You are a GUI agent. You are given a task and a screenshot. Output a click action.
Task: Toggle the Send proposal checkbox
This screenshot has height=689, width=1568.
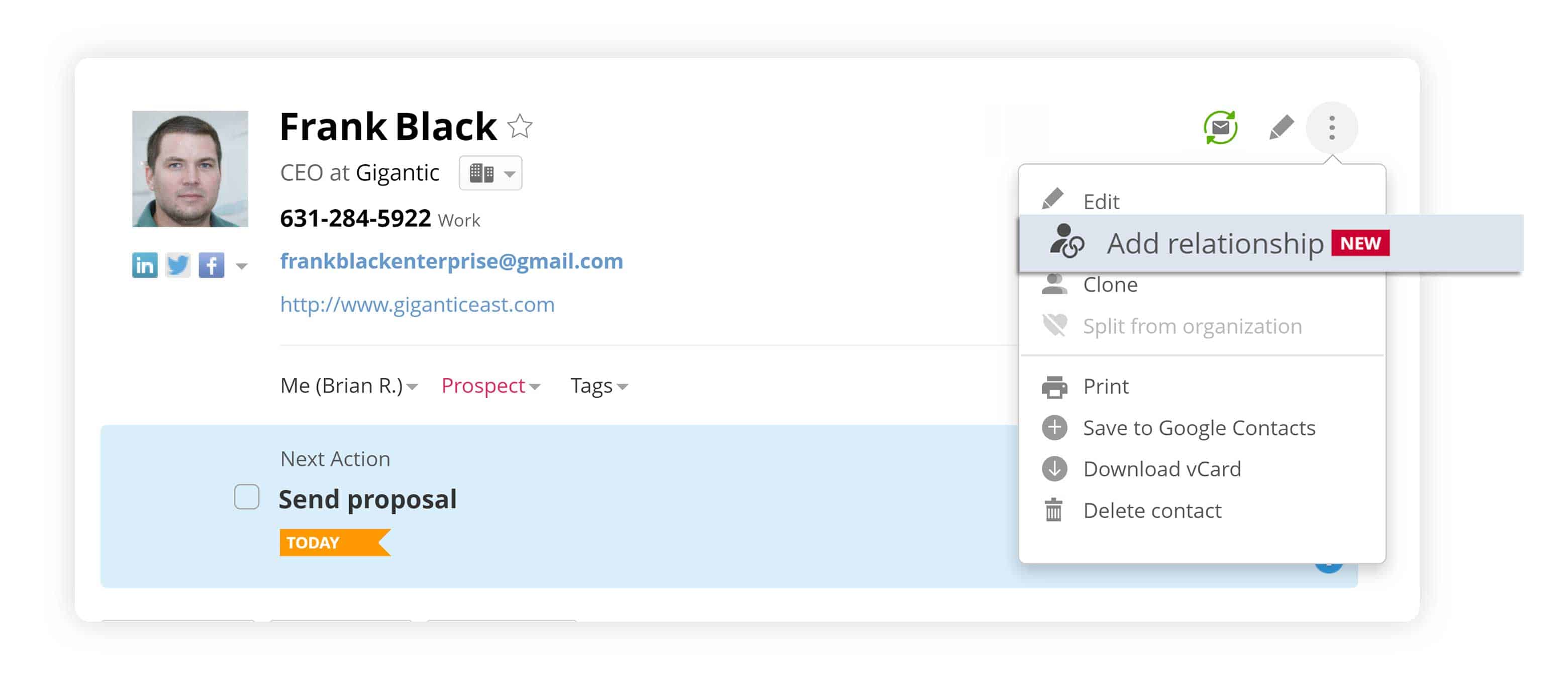(248, 497)
